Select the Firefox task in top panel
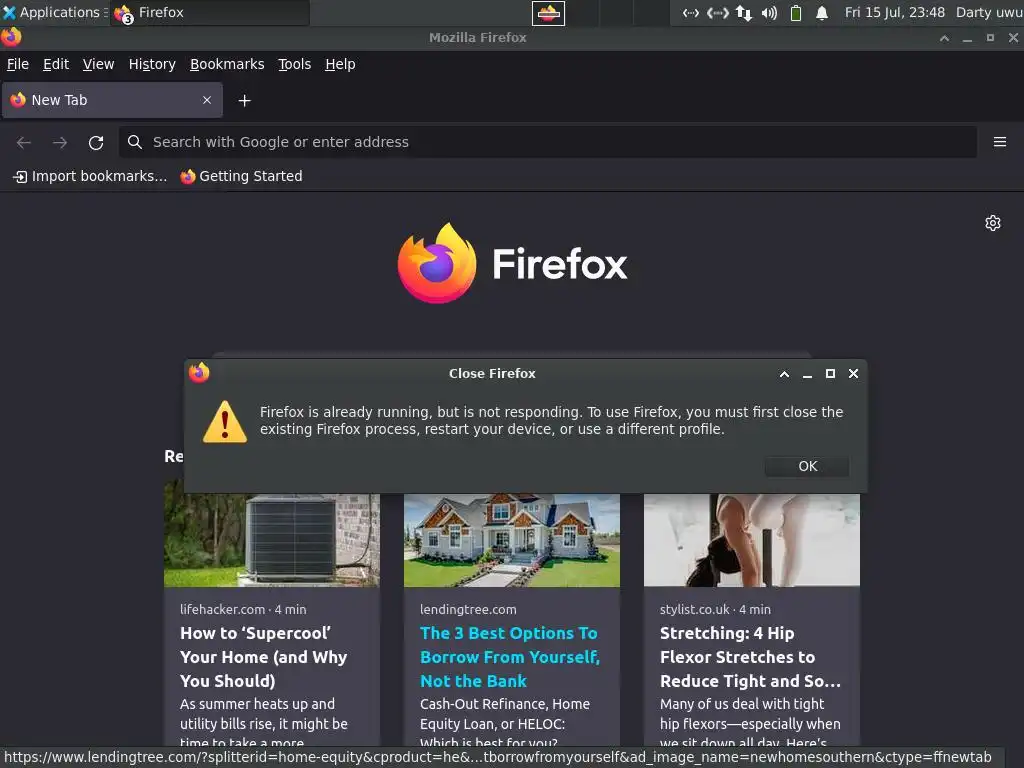 pos(209,12)
